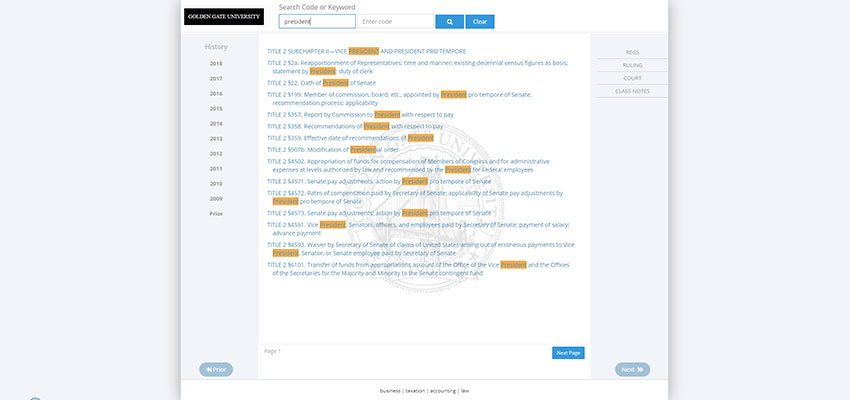
Task: Select the Prior entry in History list
Action: 216,214
